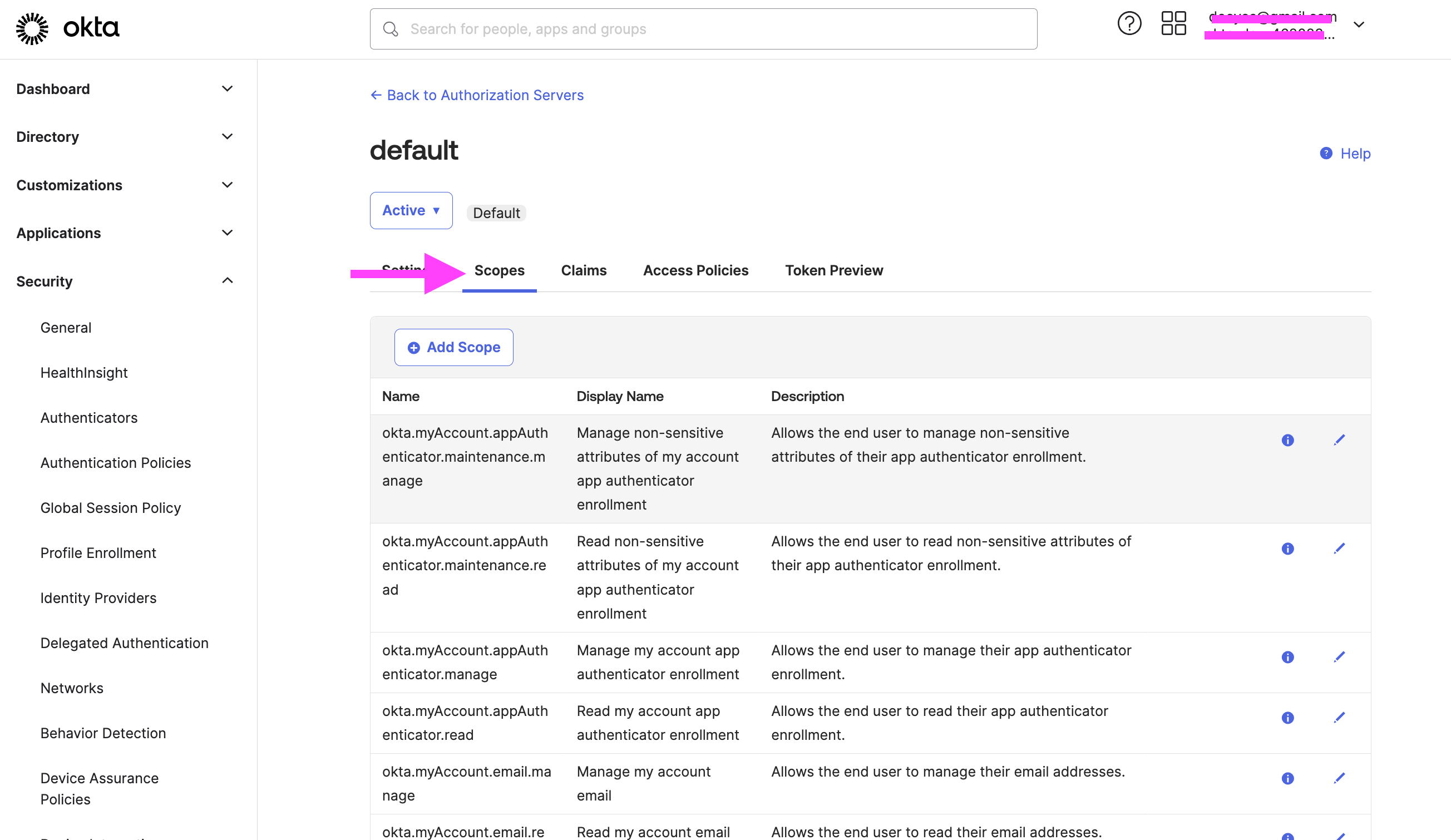The width and height of the screenshot is (1451, 840).
Task: Open the Active status dropdown
Action: (411, 211)
